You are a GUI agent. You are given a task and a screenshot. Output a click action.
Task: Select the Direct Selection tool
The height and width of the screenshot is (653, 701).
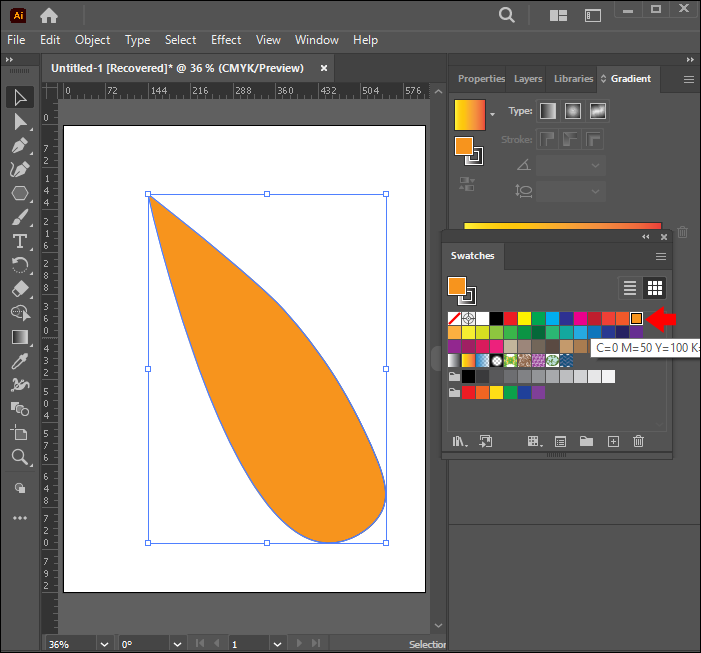[20, 121]
